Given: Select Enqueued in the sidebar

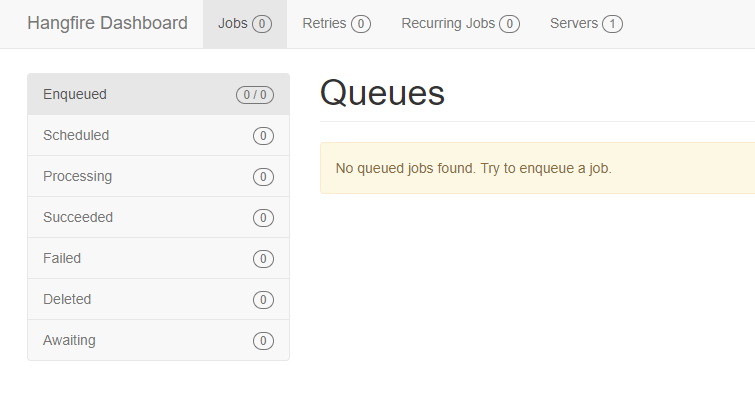Looking at the screenshot, I should tap(158, 94).
